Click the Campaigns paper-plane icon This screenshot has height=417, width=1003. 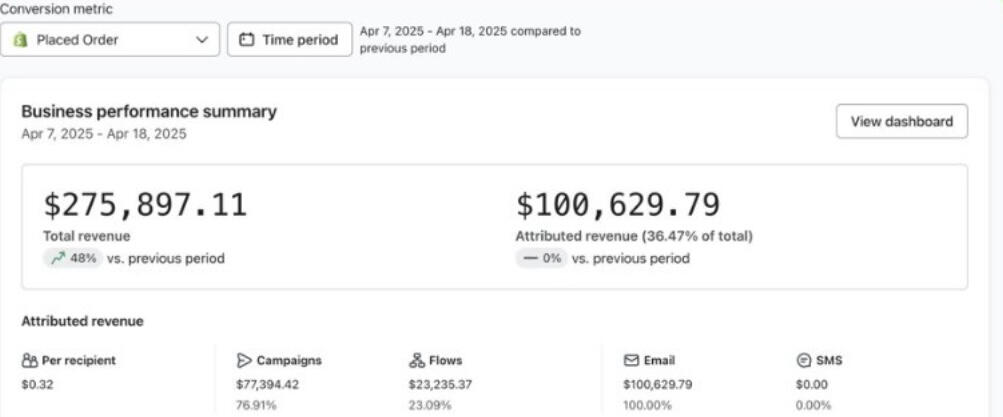pos(244,360)
